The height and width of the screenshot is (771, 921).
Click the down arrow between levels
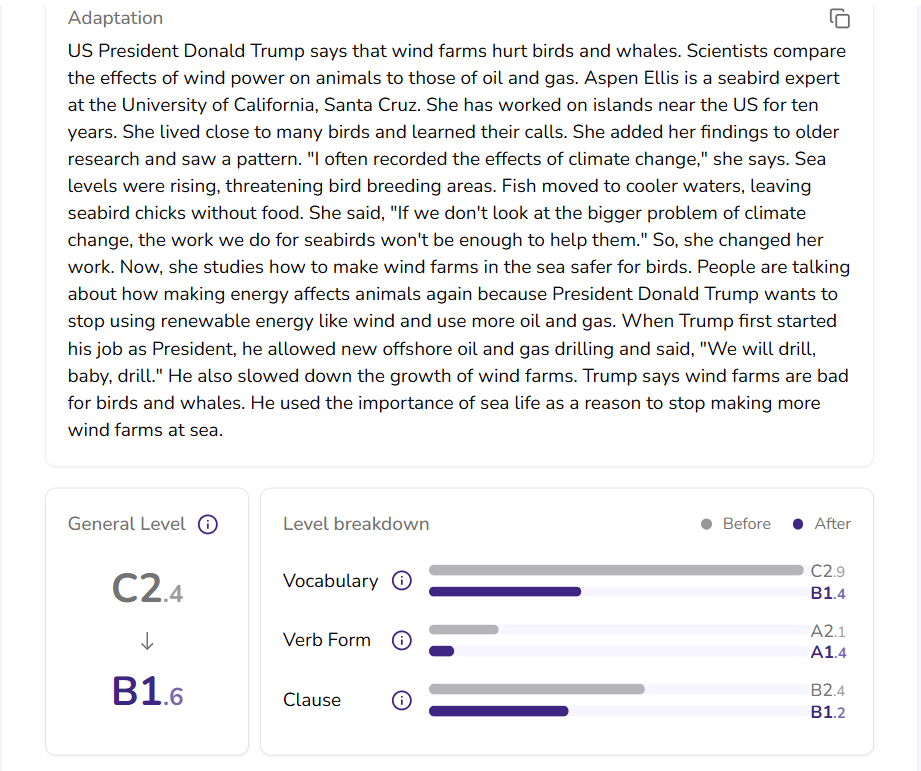point(147,641)
